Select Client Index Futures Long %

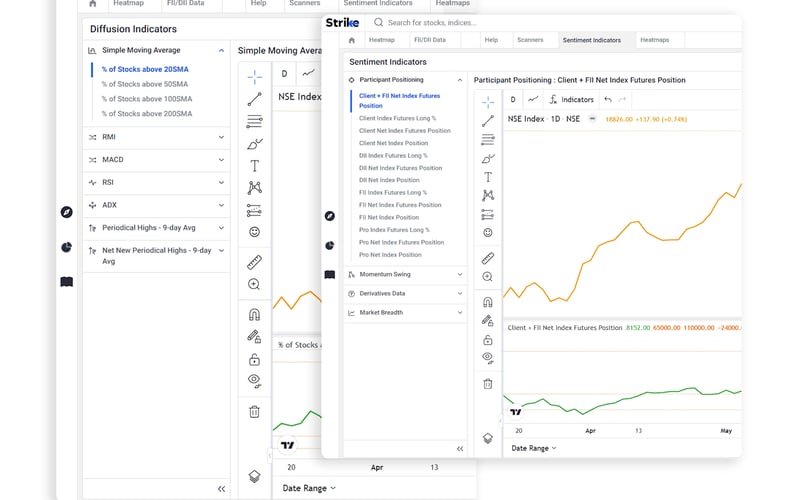(397, 118)
